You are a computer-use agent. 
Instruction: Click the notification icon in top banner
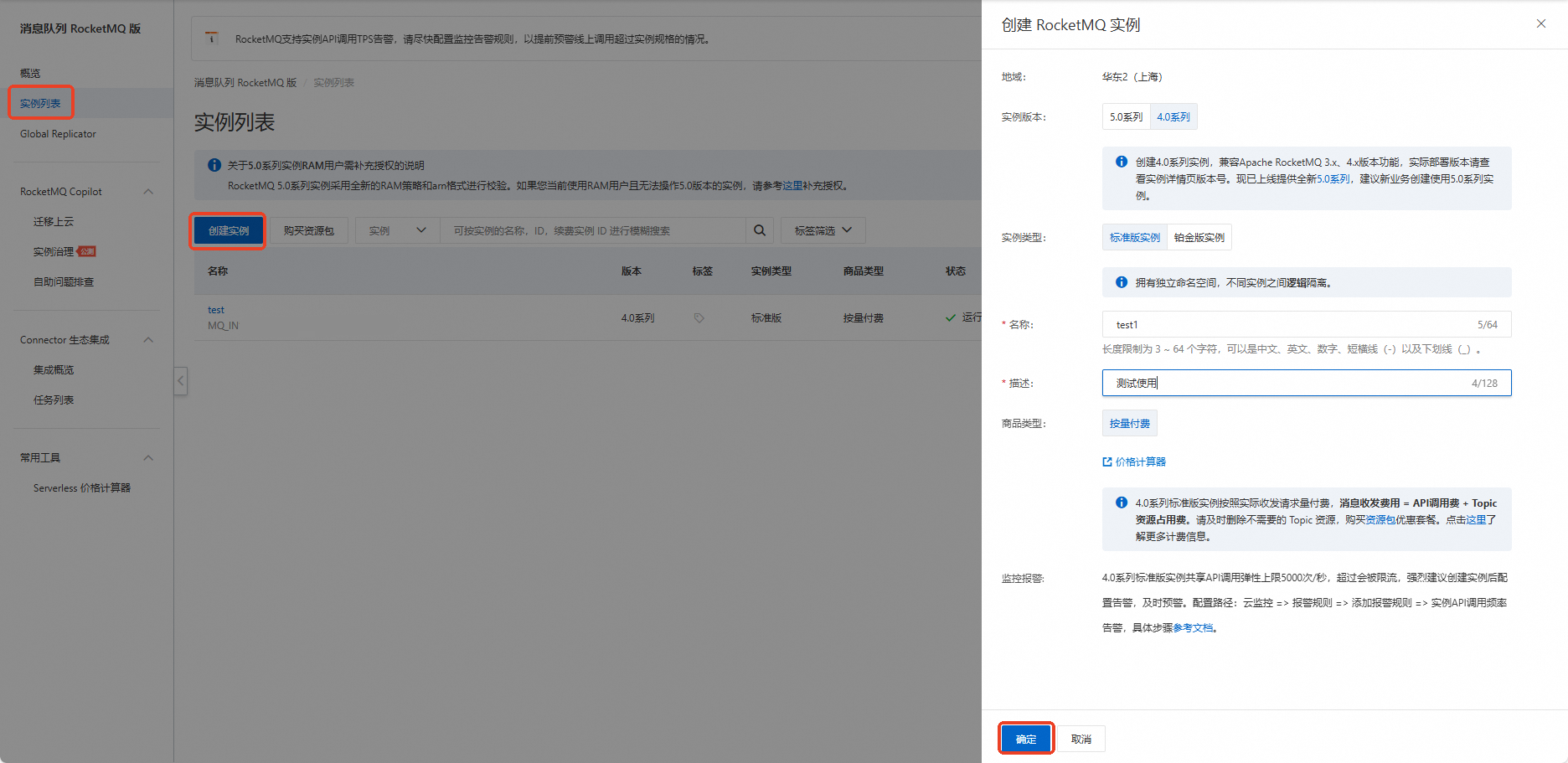(212, 38)
